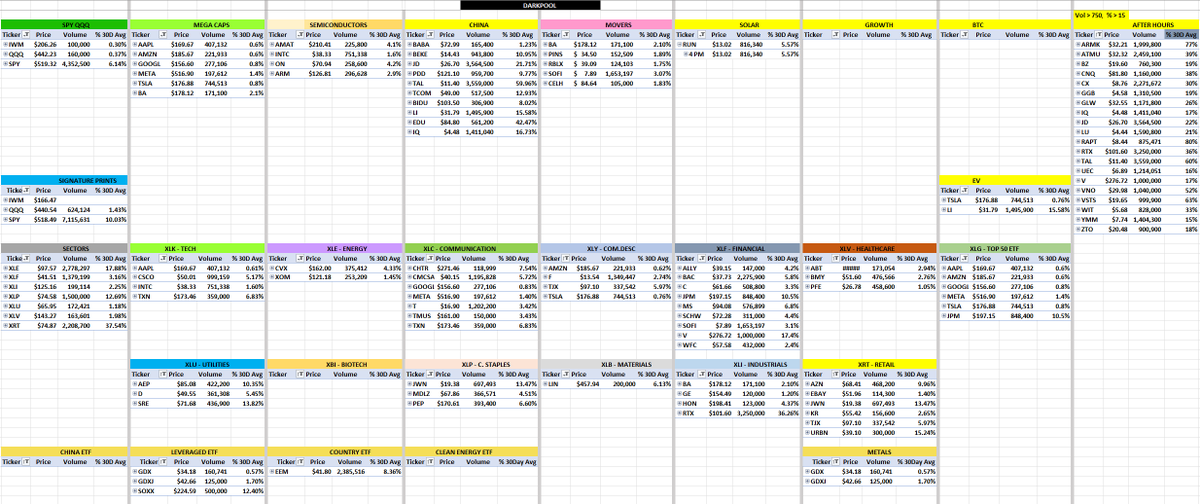Screen dimensions: 1200x504
Task: Expand the GOOGL row in MEGA CAPS table
Action: tap(136, 63)
